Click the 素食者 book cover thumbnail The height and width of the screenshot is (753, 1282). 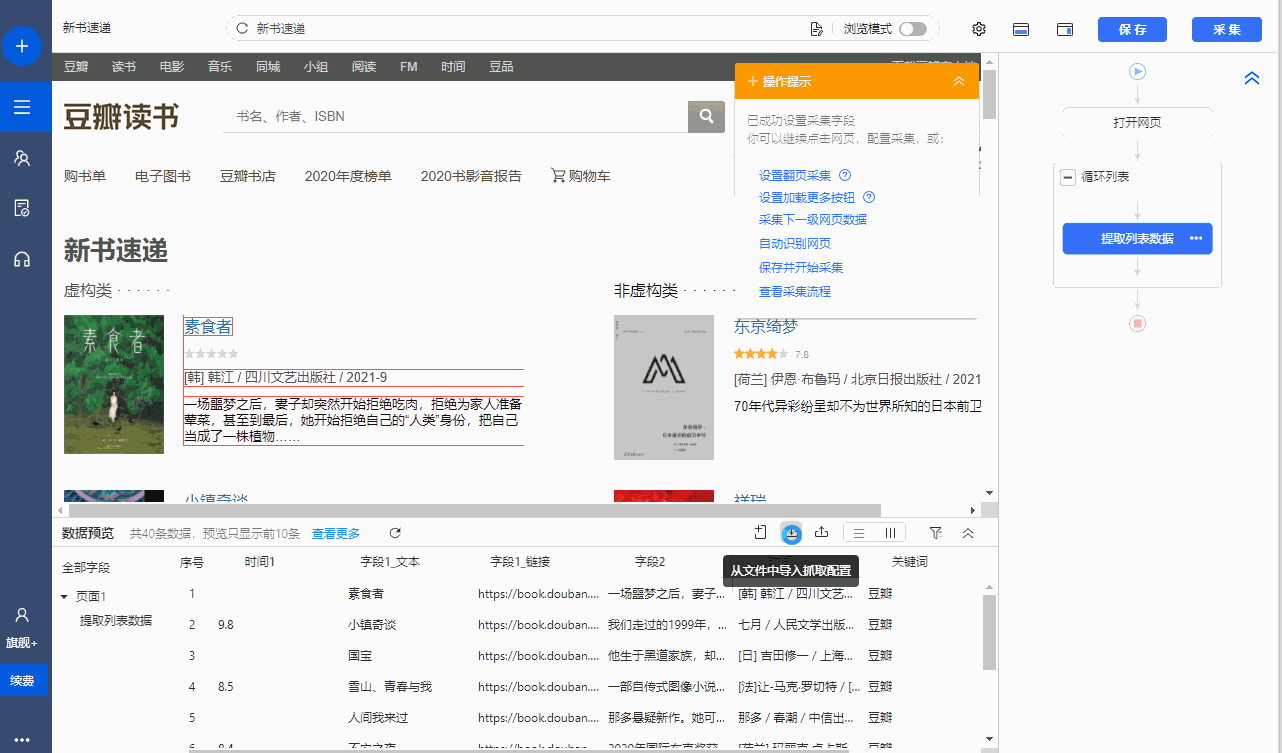[114, 385]
